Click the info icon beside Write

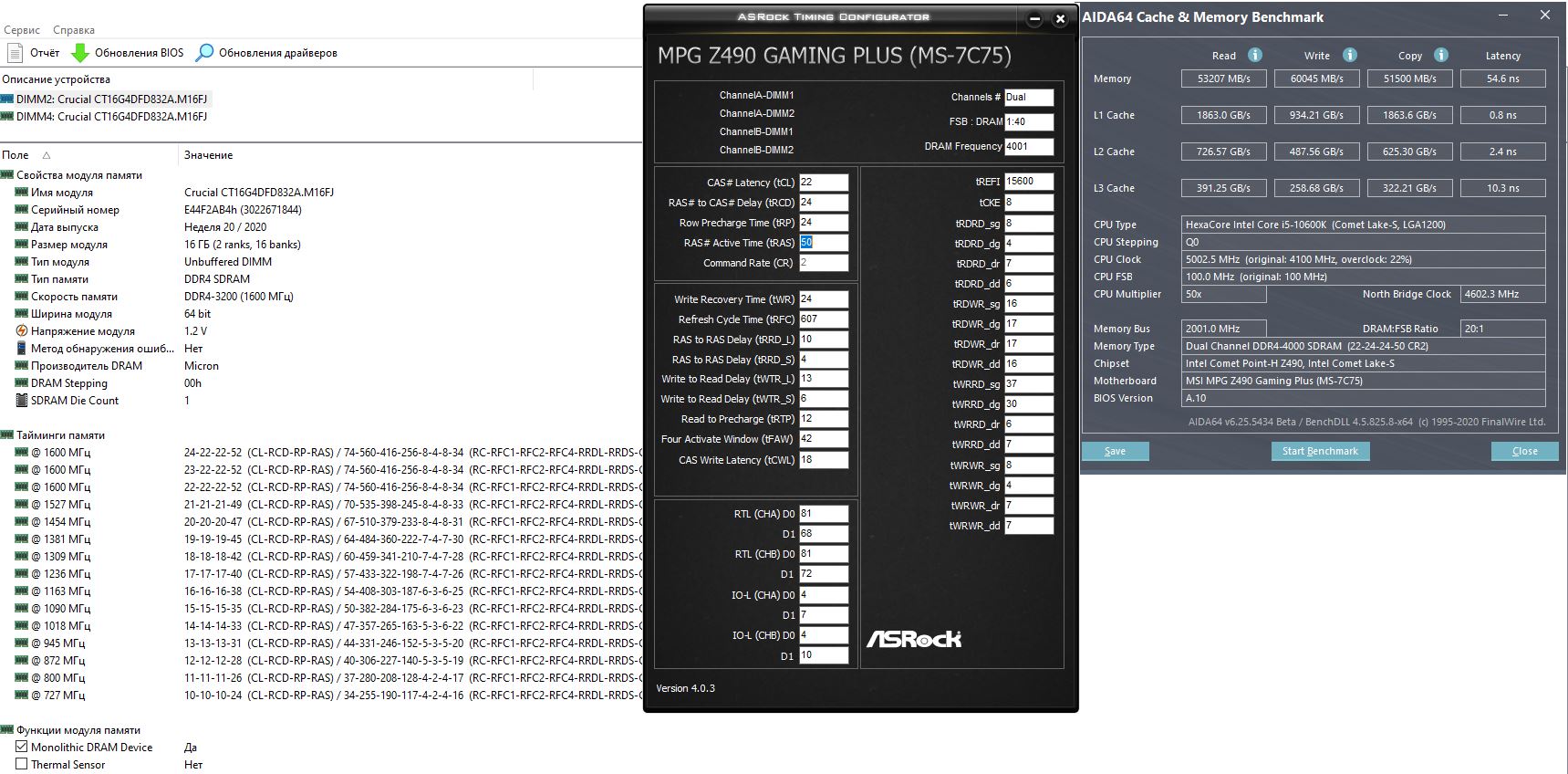(1350, 55)
